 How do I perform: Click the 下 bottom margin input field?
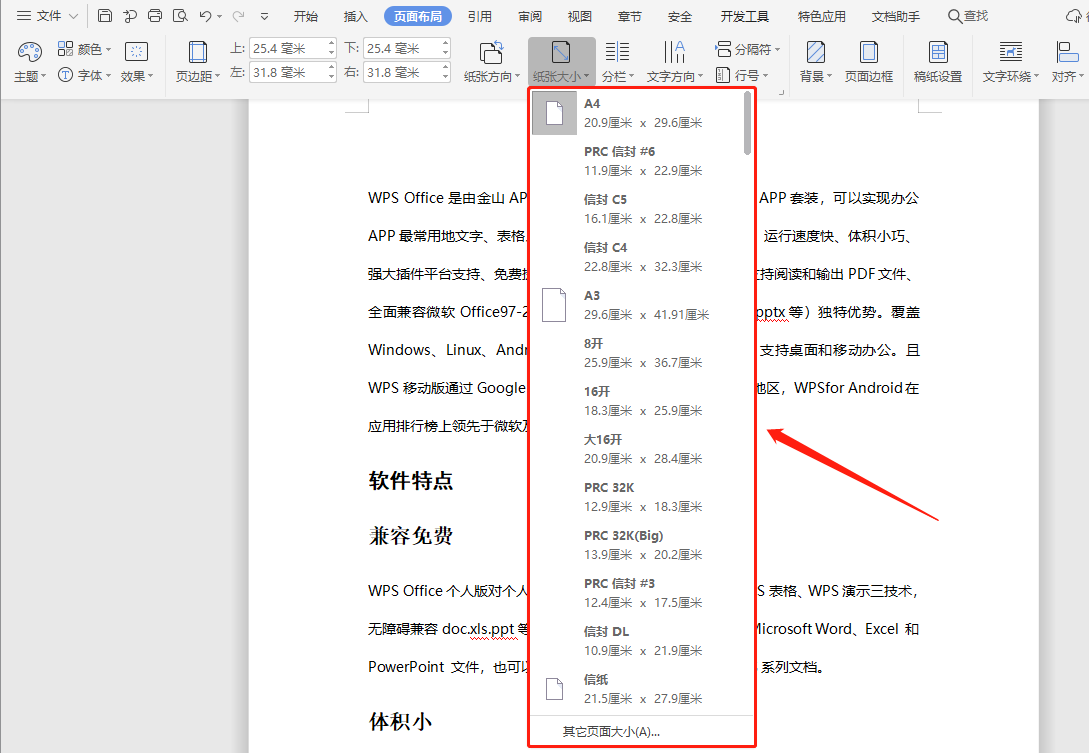pyautogui.click(x=401, y=48)
